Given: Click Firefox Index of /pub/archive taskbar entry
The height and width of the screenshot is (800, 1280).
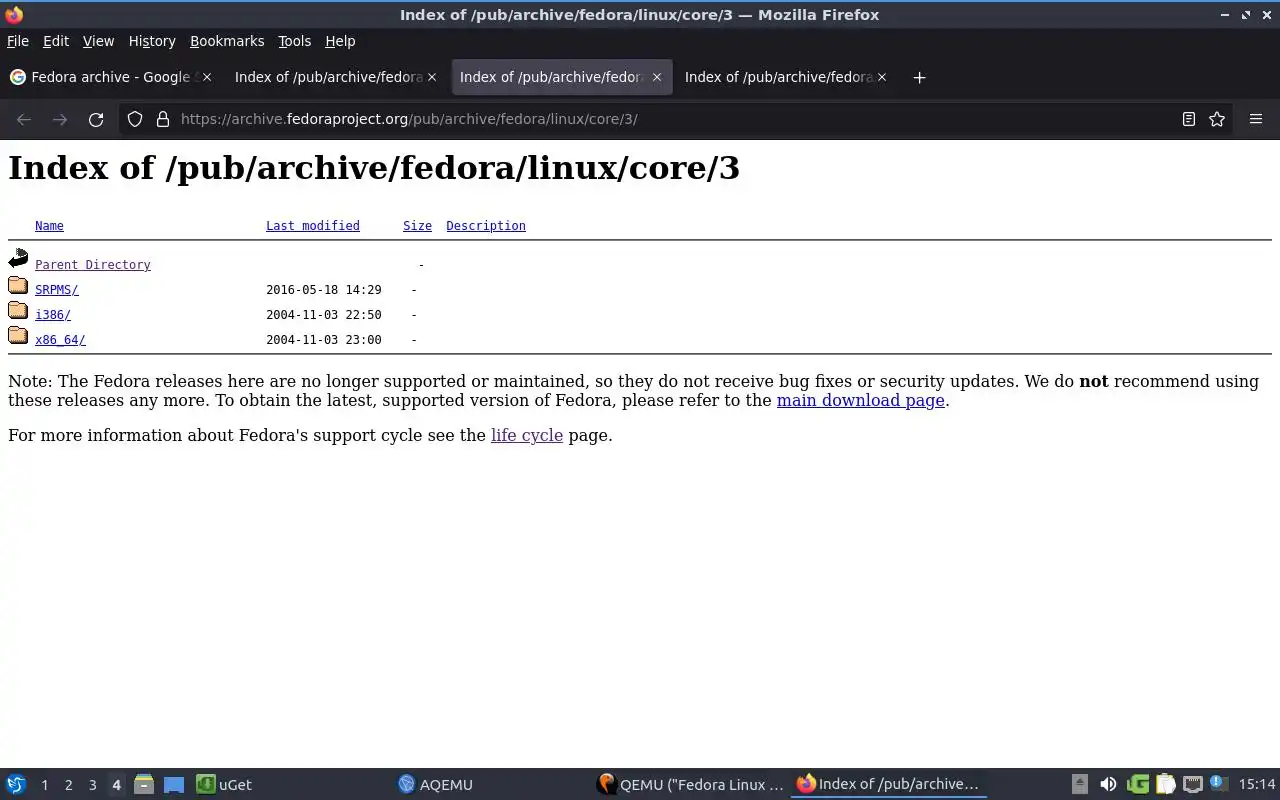Looking at the screenshot, I should click(x=889, y=785).
